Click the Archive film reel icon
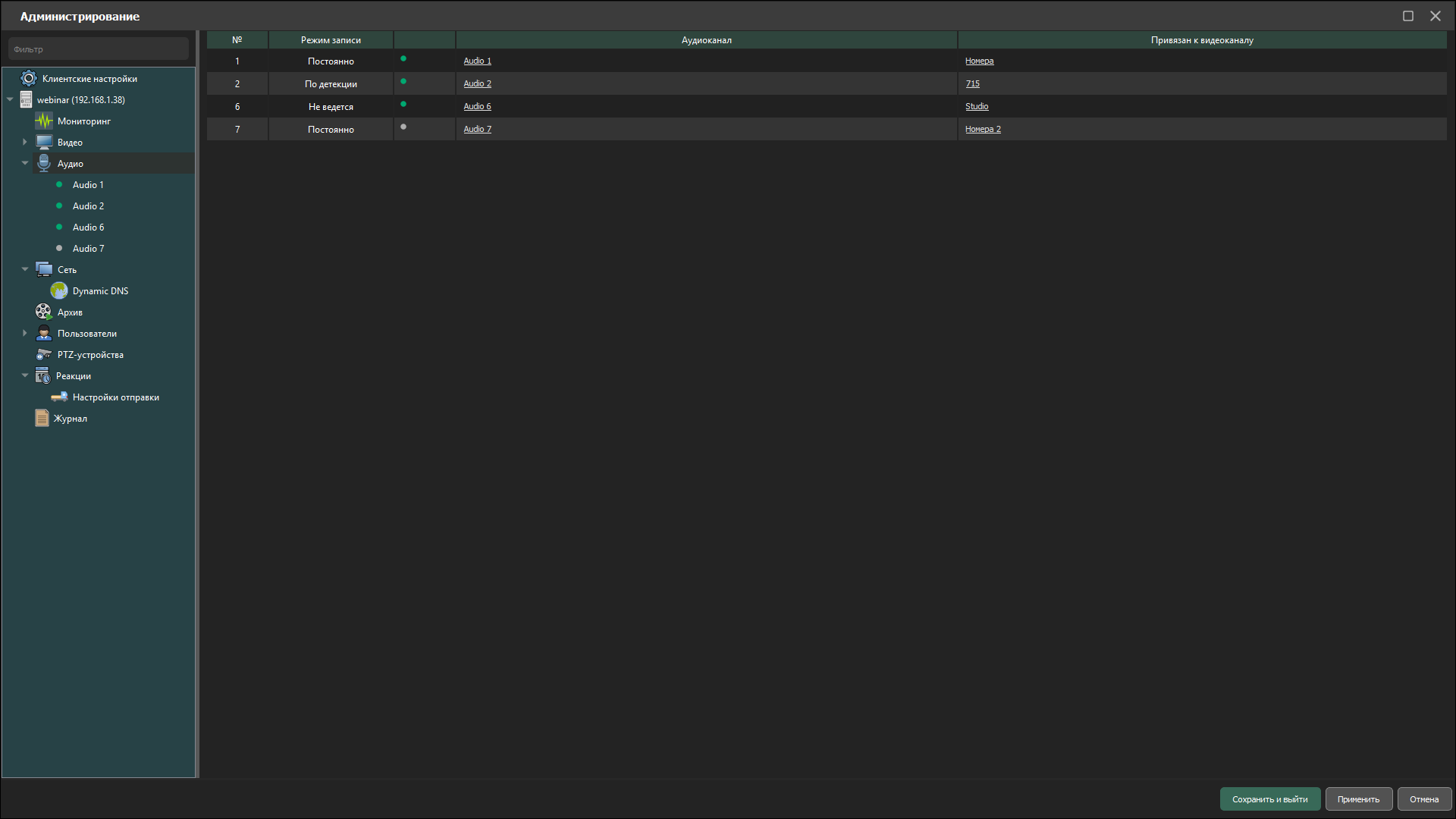The image size is (1456, 819). pos(43,312)
